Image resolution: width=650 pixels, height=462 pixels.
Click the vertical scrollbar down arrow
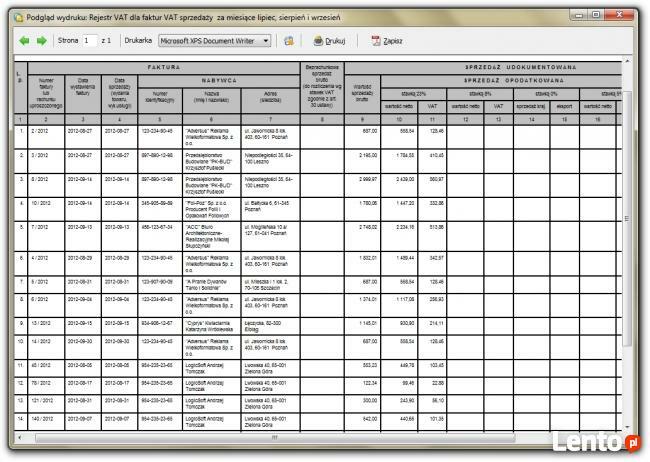(x=627, y=427)
